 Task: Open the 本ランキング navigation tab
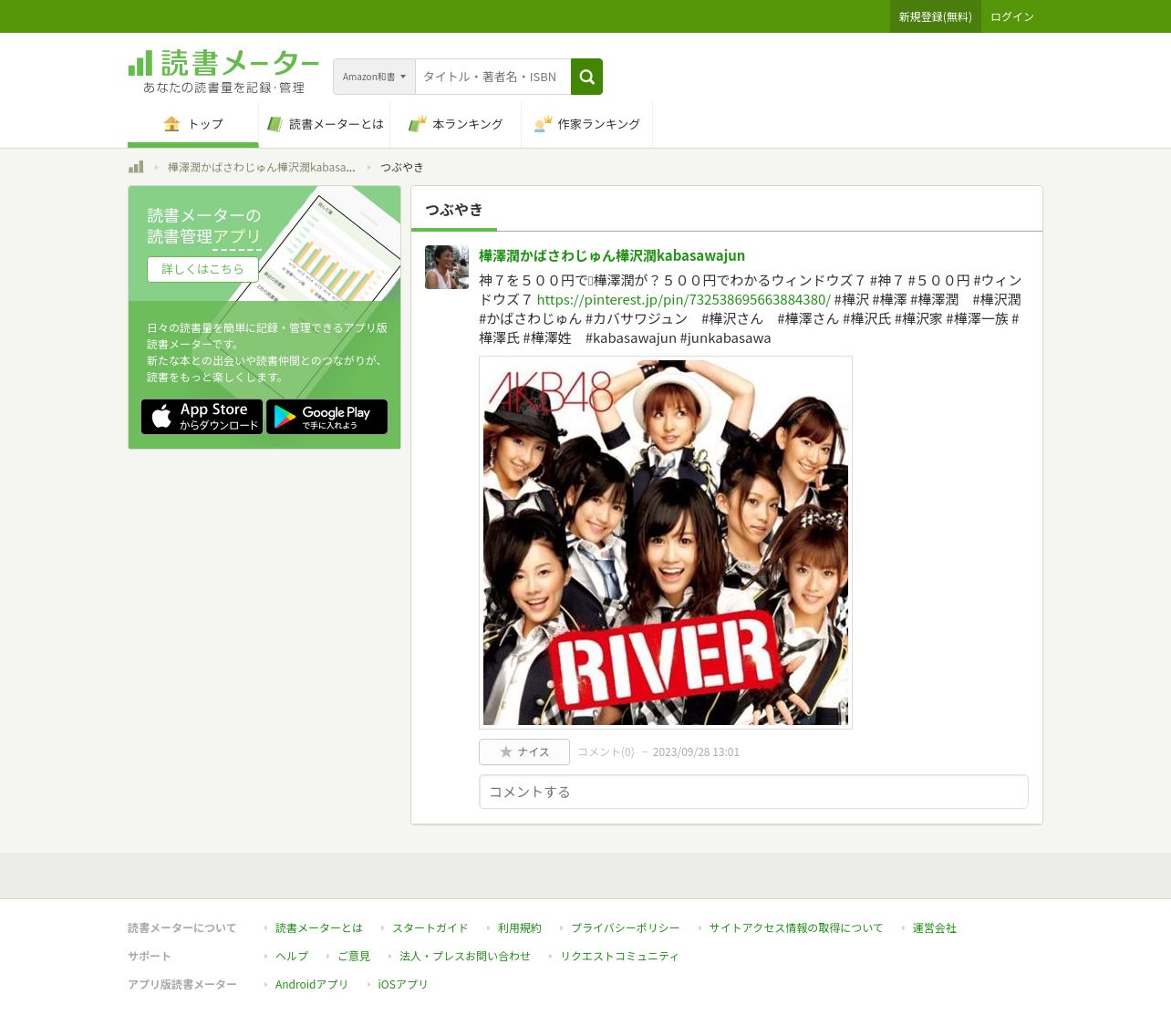456,124
